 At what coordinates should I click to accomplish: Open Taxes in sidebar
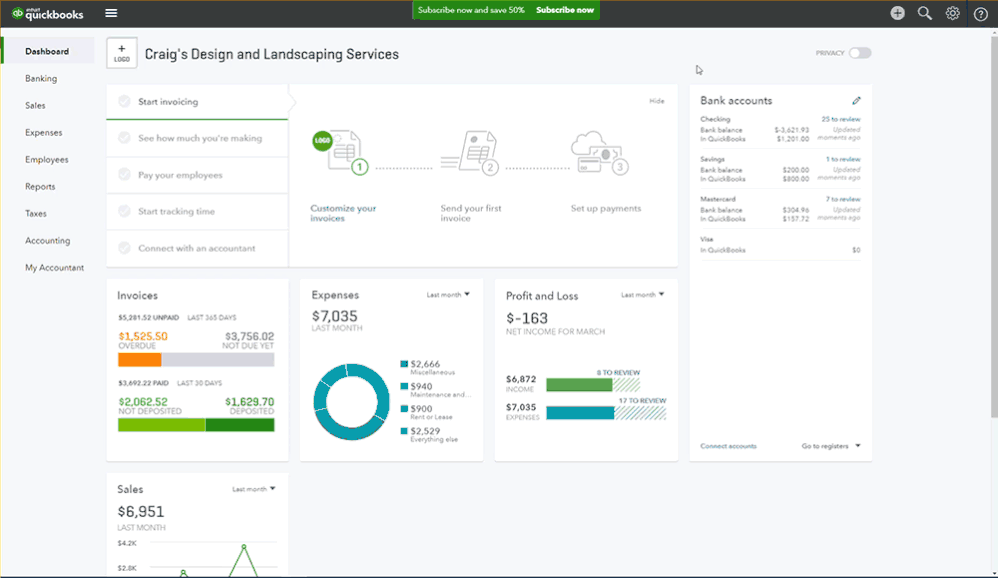pos(36,213)
